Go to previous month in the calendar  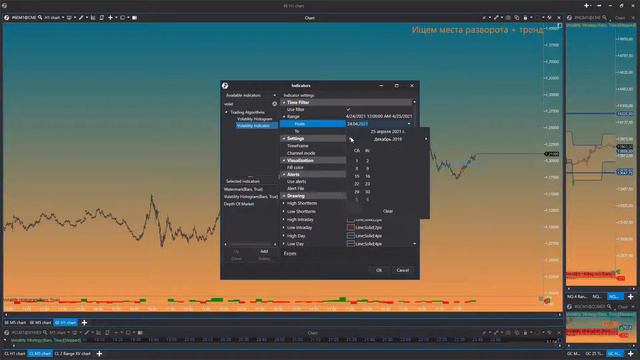351,139
